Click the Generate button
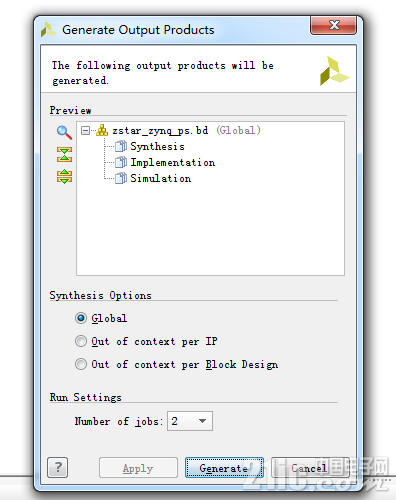The height and width of the screenshot is (500, 396). point(224,468)
